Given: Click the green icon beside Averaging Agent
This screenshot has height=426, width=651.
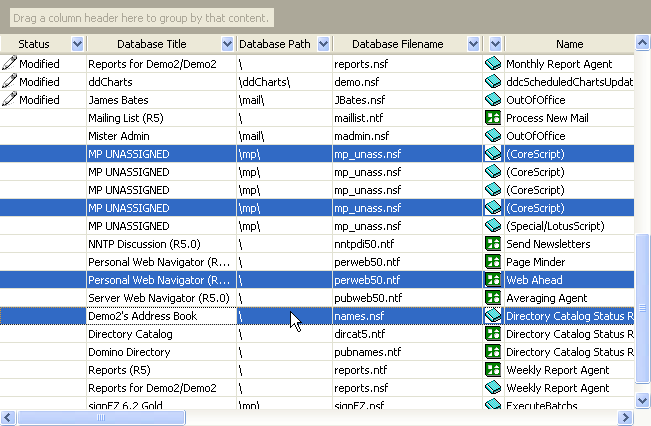Looking at the screenshot, I should (x=493, y=298).
